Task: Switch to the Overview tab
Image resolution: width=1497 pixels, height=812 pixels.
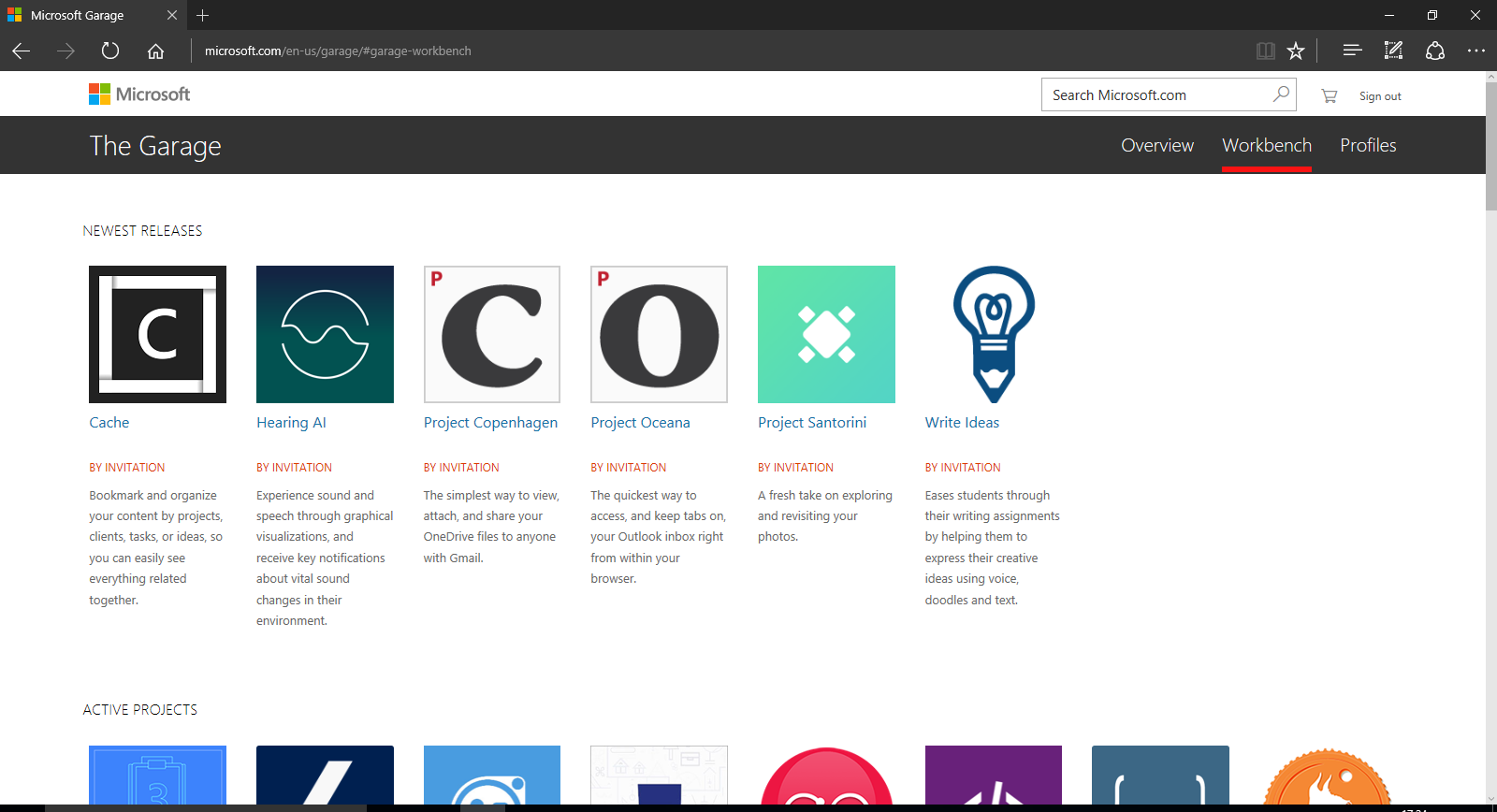Action: coord(1157,145)
